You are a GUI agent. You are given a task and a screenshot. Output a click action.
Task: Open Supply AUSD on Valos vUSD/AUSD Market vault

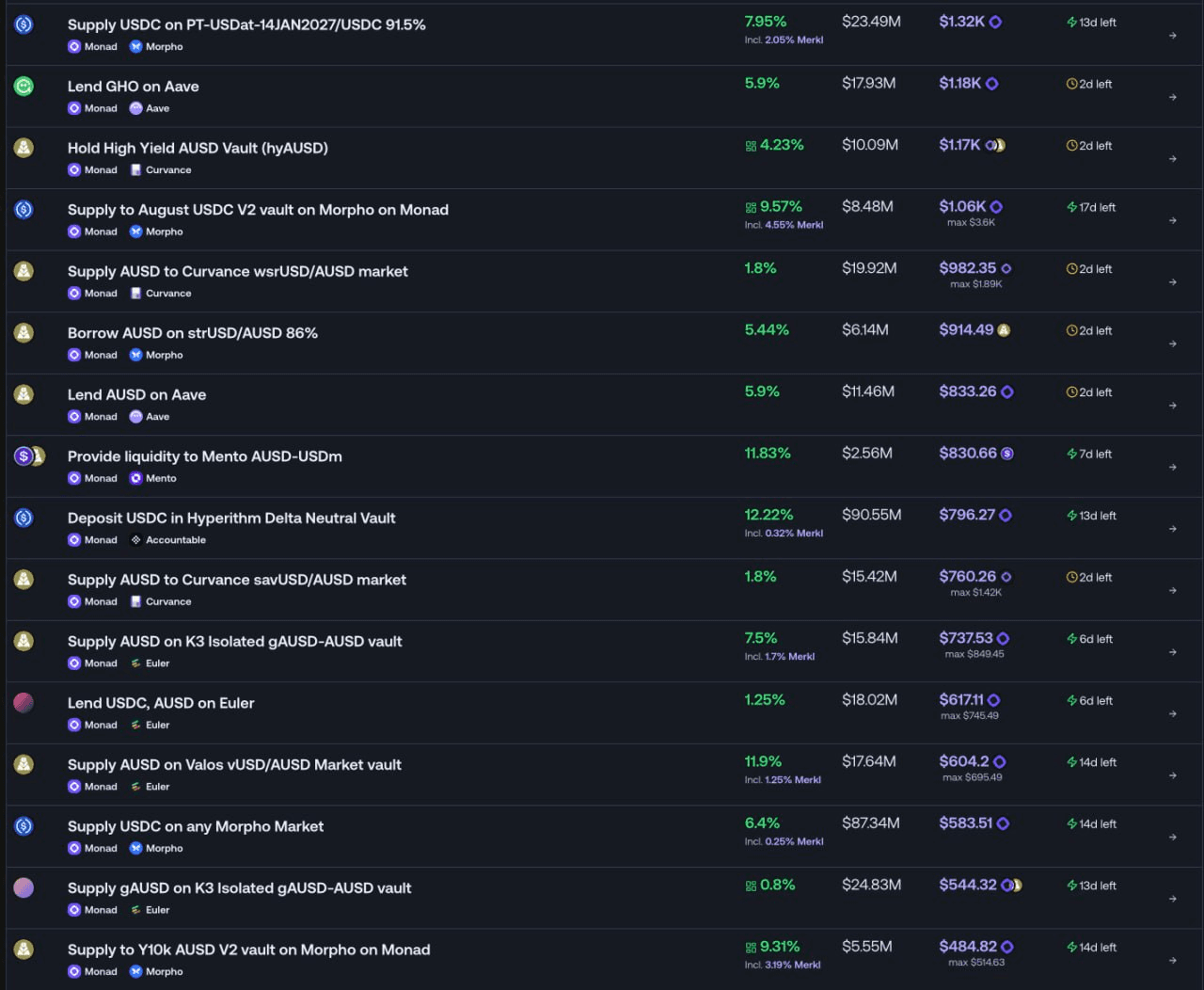(234, 764)
